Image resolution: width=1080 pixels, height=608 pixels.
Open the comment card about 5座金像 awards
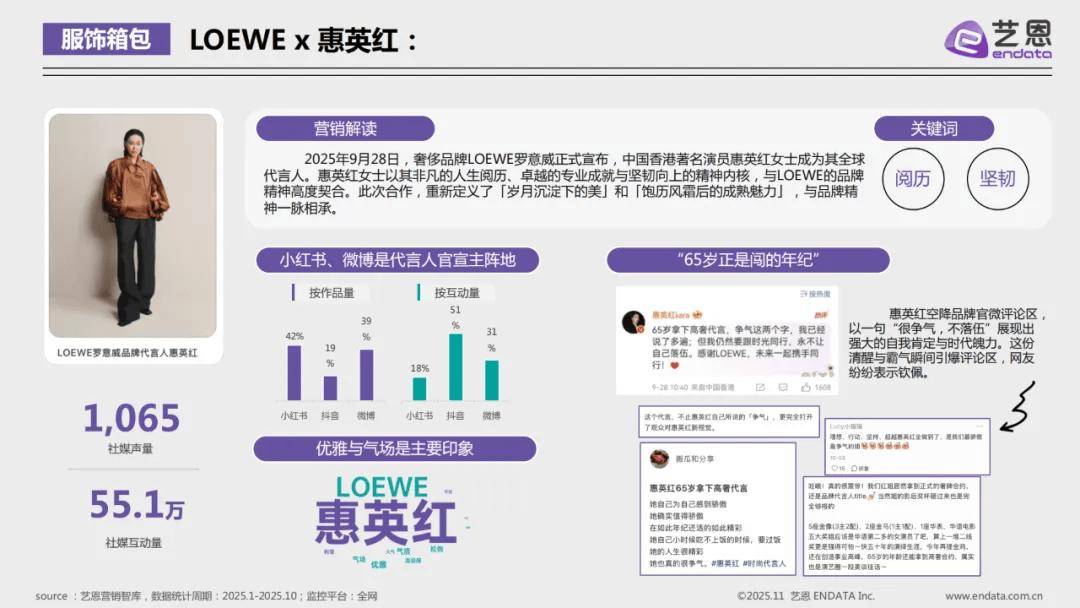(x=892, y=526)
